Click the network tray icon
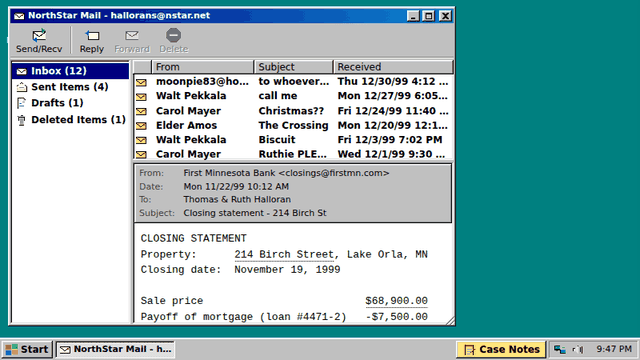This screenshot has width=640, height=360. (x=559, y=349)
